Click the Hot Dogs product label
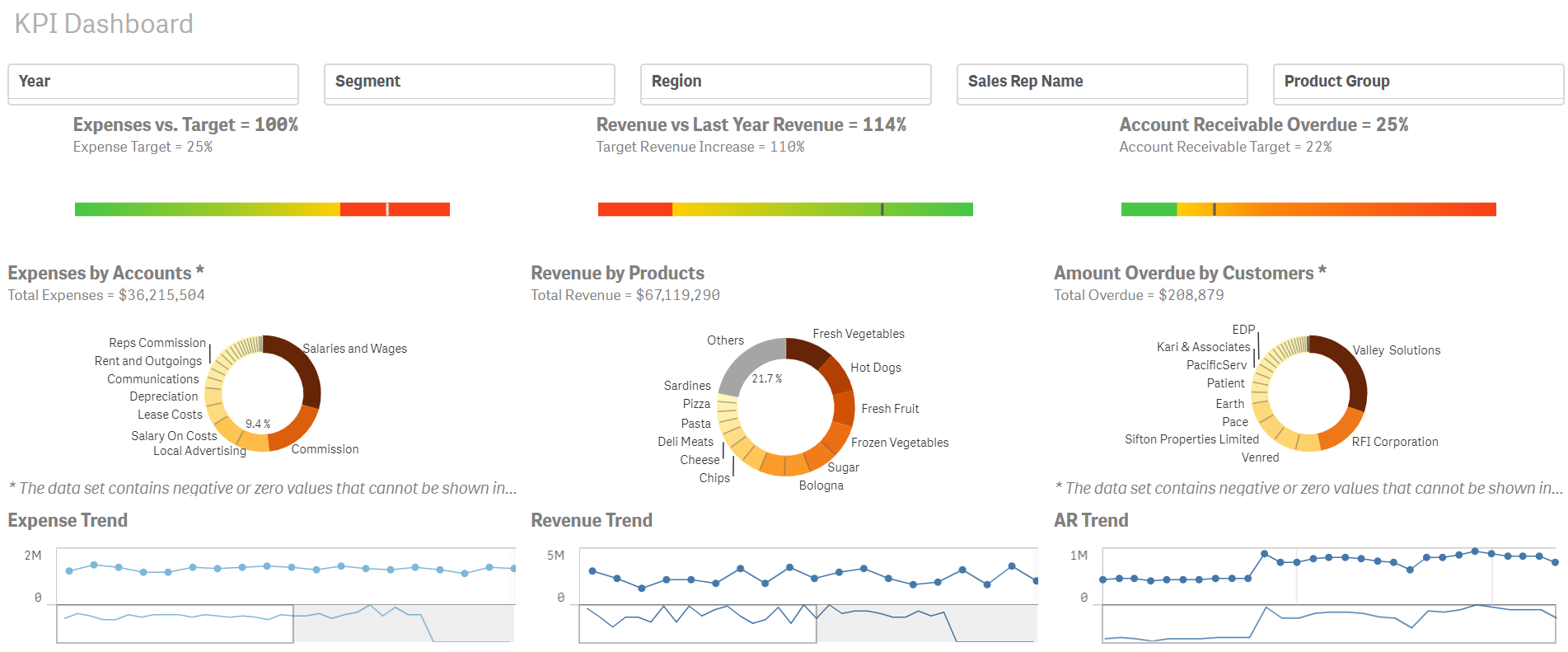Image resolution: width=1568 pixels, height=652 pixels. (875, 368)
